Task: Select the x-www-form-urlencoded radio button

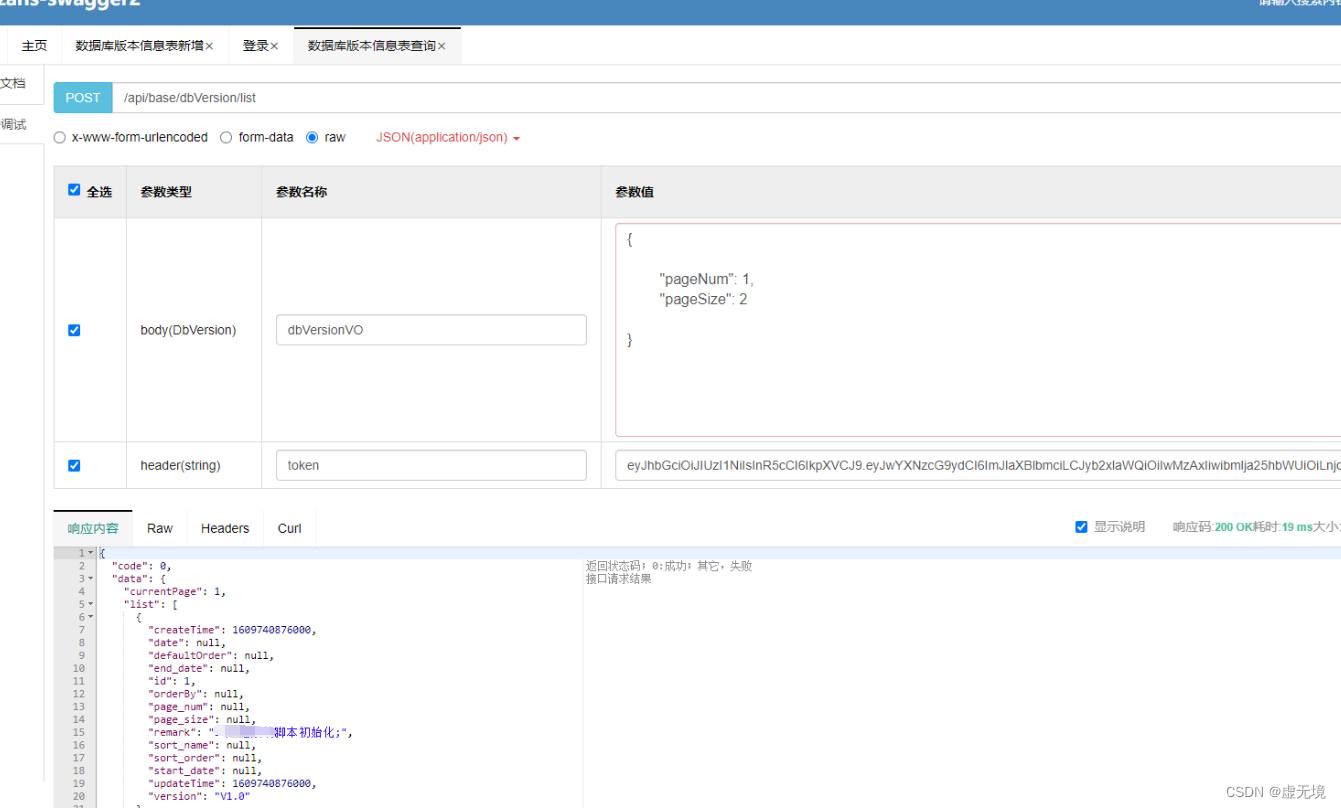Action: (x=60, y=137)
